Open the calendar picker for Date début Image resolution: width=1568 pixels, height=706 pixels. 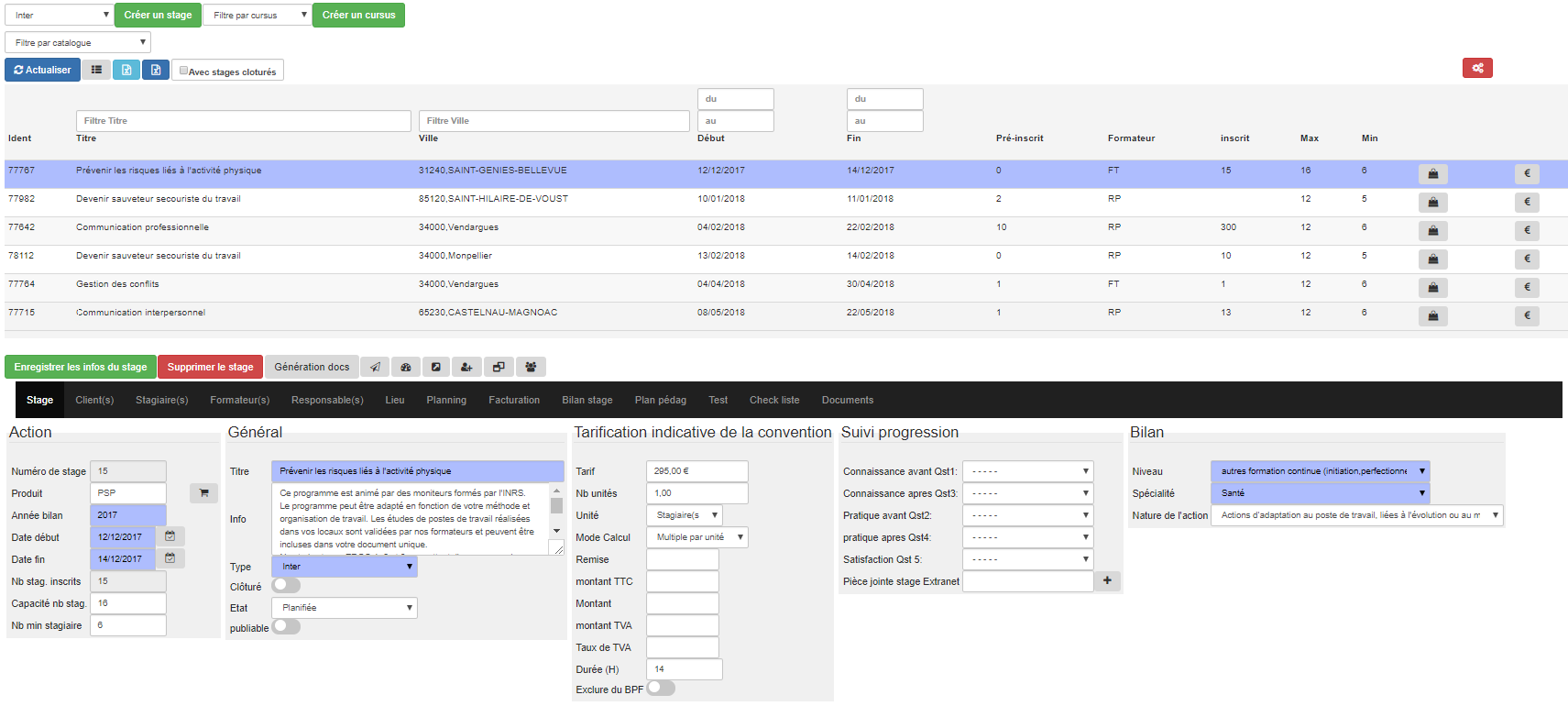click(170, 536)
